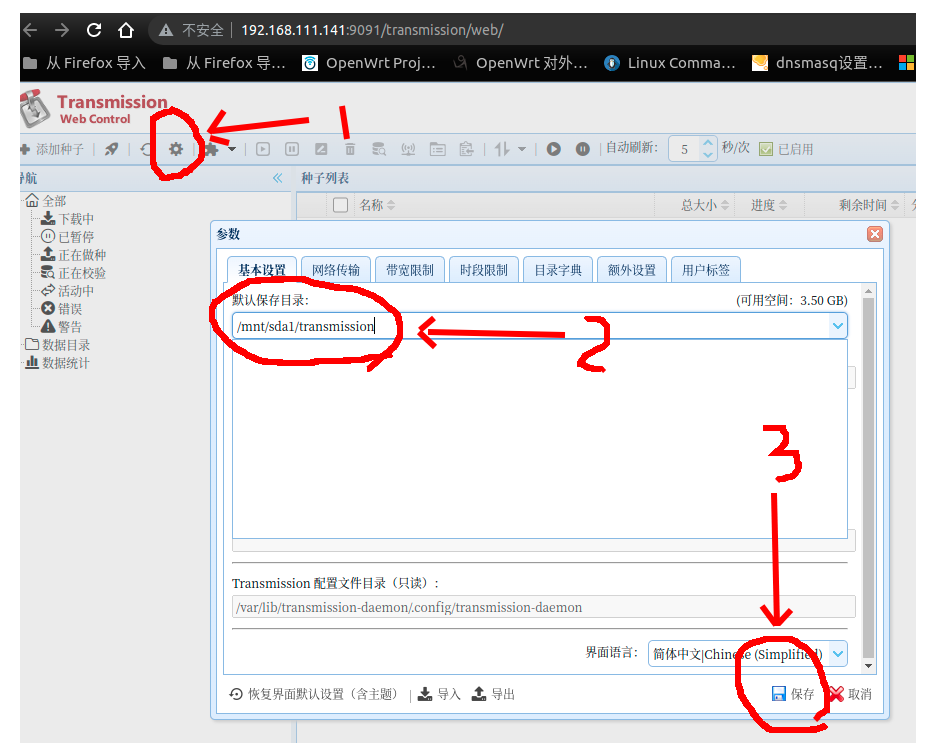Switch to Network Transfer (网络传输) tab

pyautogui.click(x=335, y=270)
